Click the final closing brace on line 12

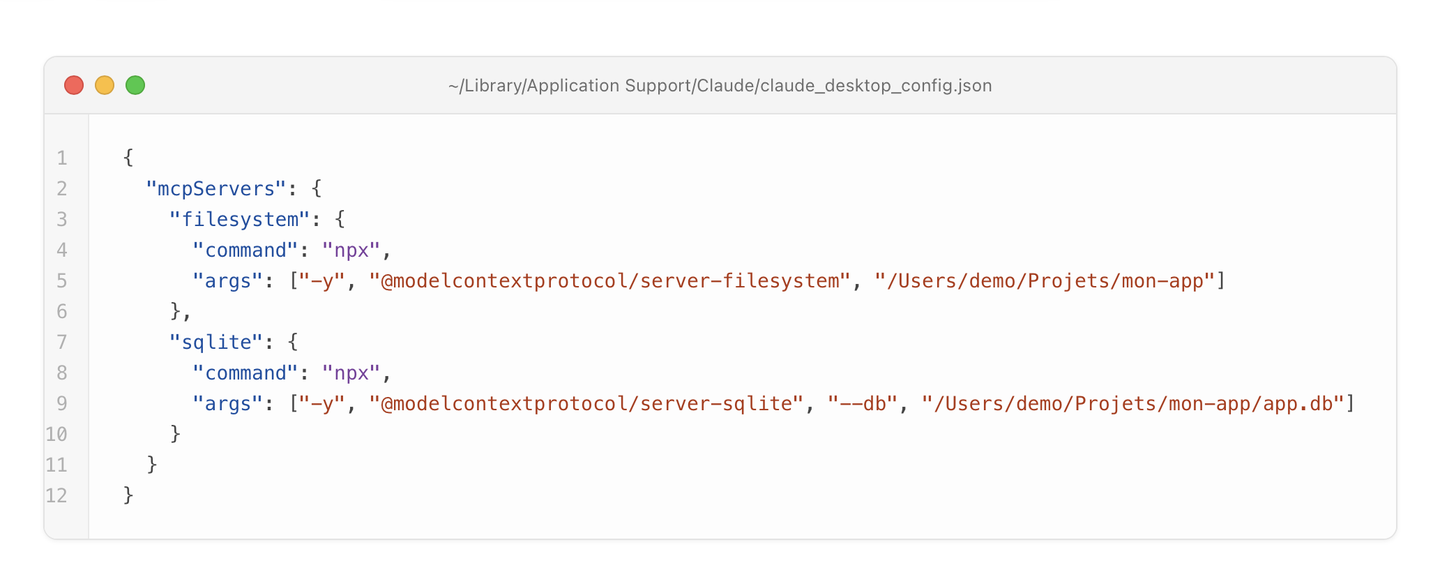[x=128, y=495]
